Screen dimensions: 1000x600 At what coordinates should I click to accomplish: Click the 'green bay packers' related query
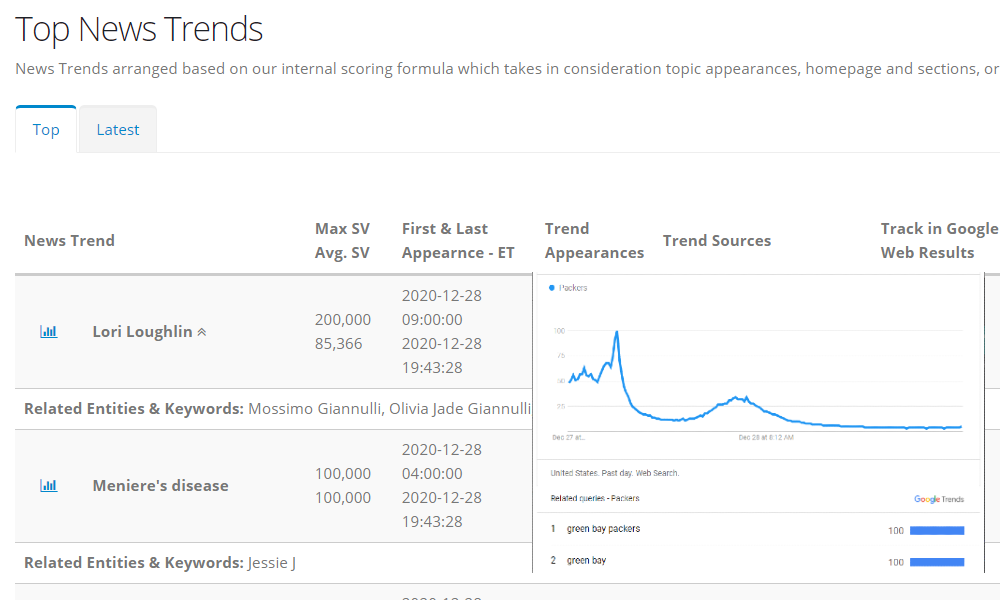603,529
